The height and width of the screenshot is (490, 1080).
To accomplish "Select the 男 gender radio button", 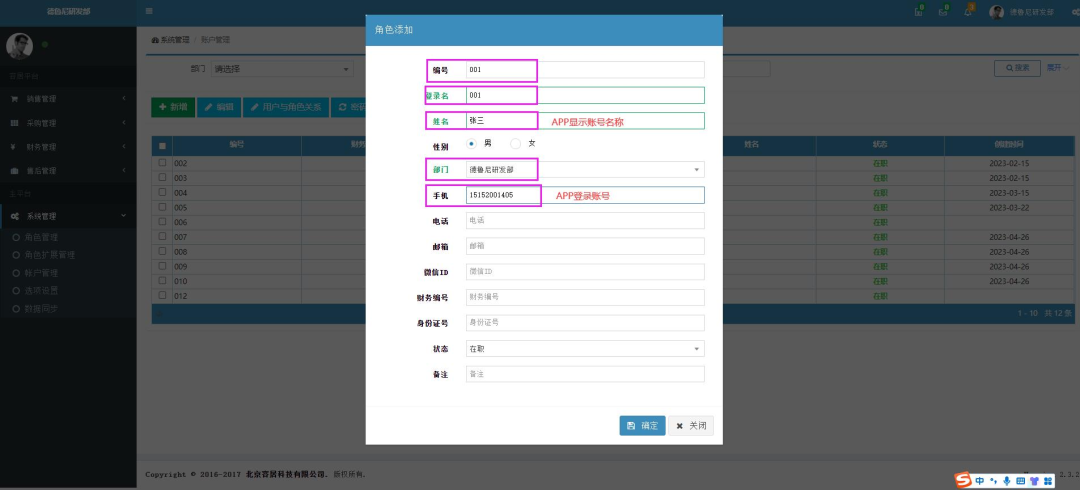I will tap(471, 144).
